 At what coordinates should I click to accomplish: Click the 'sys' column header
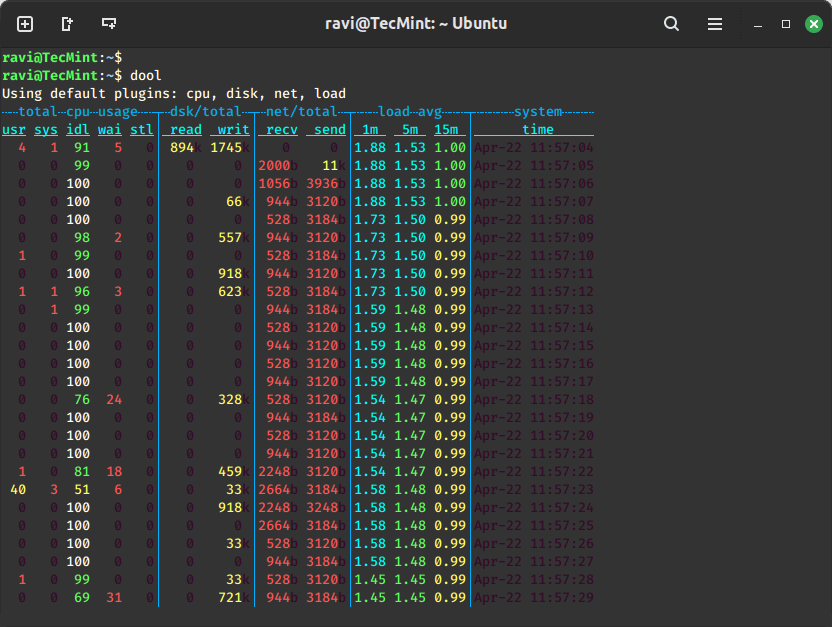tap(46, 129)
